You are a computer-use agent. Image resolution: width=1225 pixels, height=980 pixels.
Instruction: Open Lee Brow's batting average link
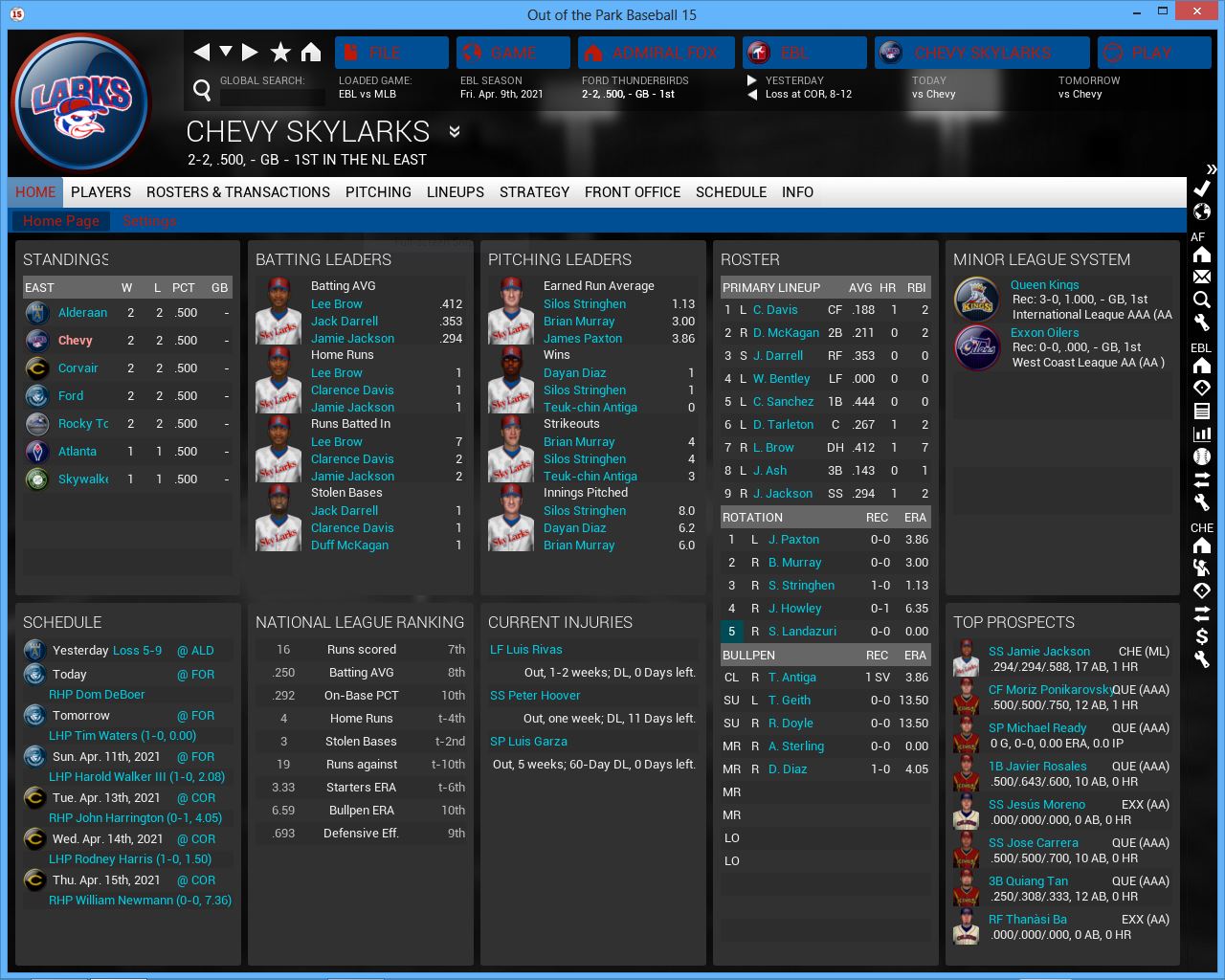336,304
